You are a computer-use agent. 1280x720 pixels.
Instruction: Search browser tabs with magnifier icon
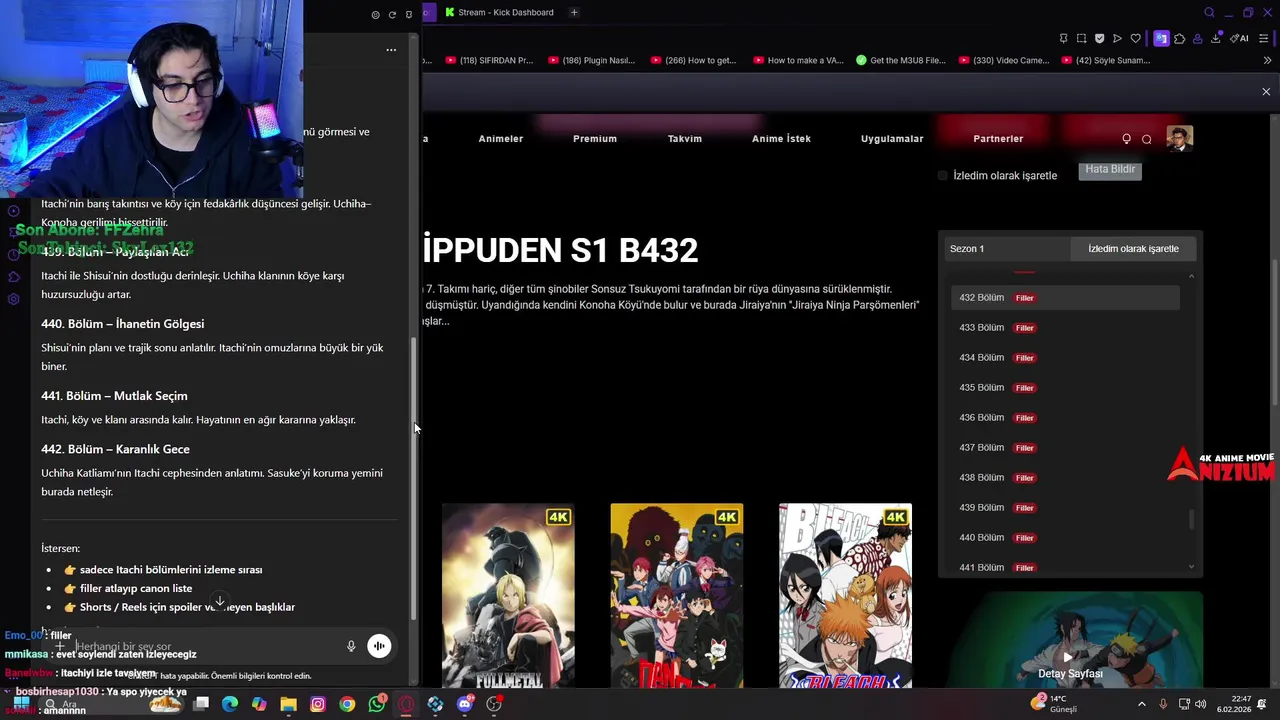click(1209, 12)
